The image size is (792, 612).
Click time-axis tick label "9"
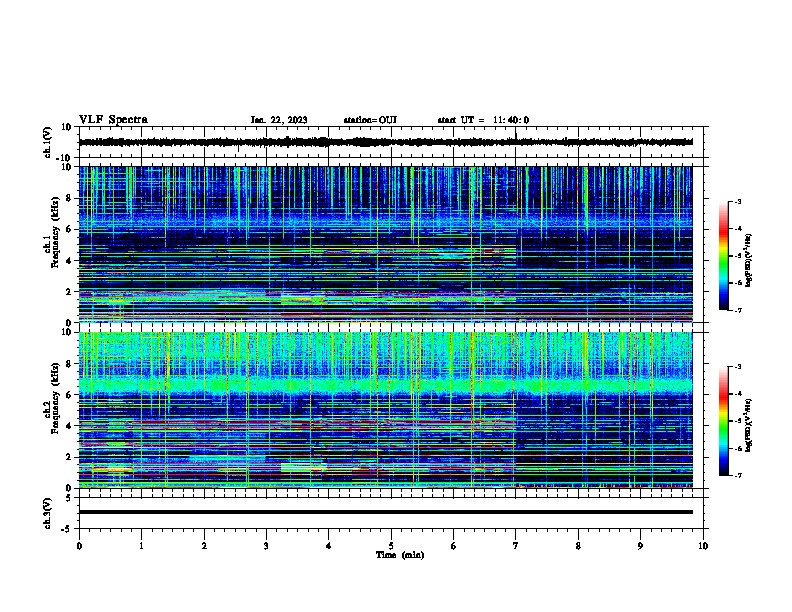[x=640, y=546]
